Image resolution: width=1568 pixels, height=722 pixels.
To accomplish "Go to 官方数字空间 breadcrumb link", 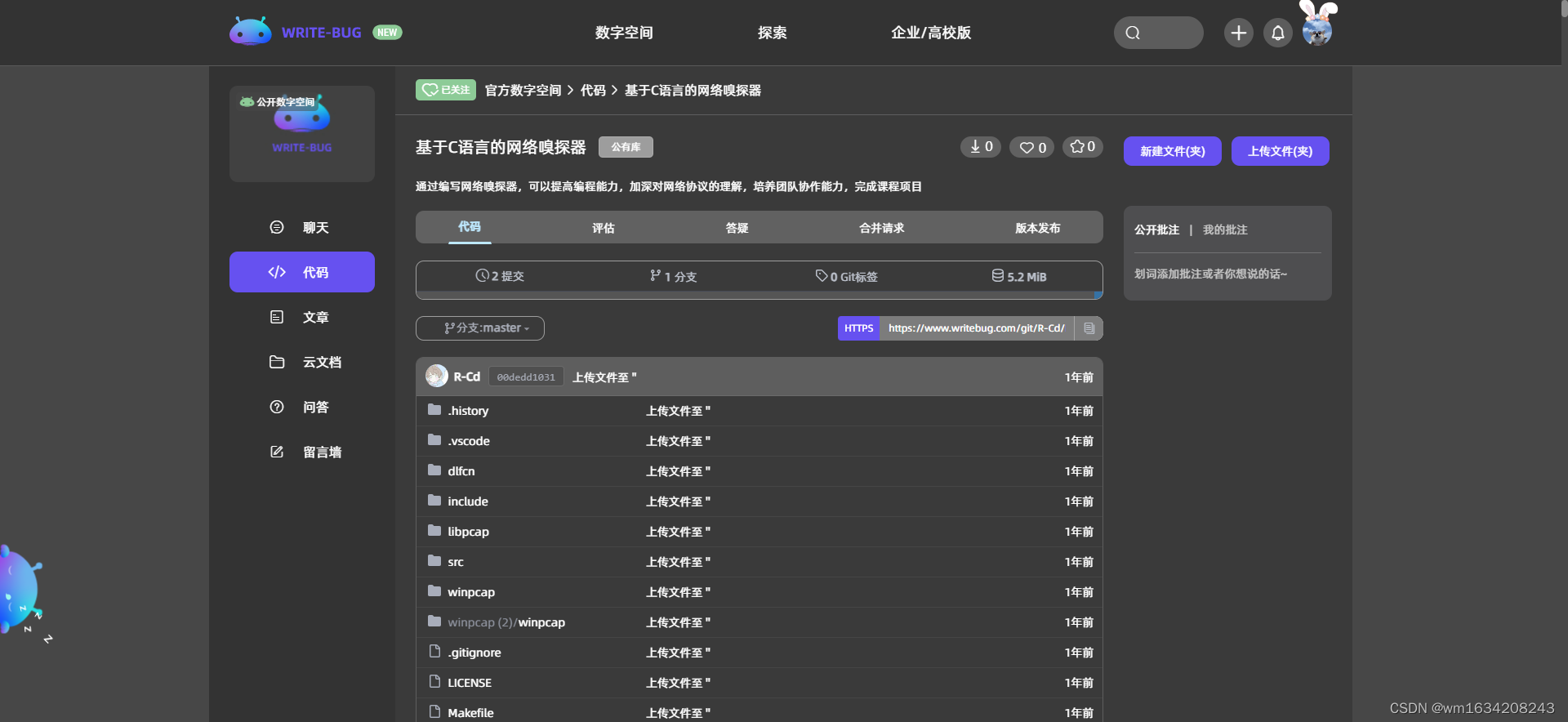I will pos(523,91).
